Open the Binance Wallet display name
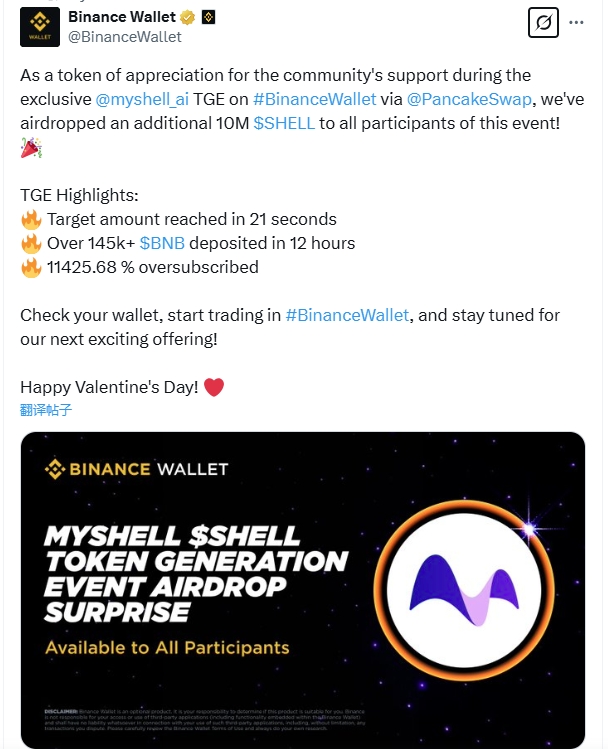 pyautogui.click(x=121, y=17)
